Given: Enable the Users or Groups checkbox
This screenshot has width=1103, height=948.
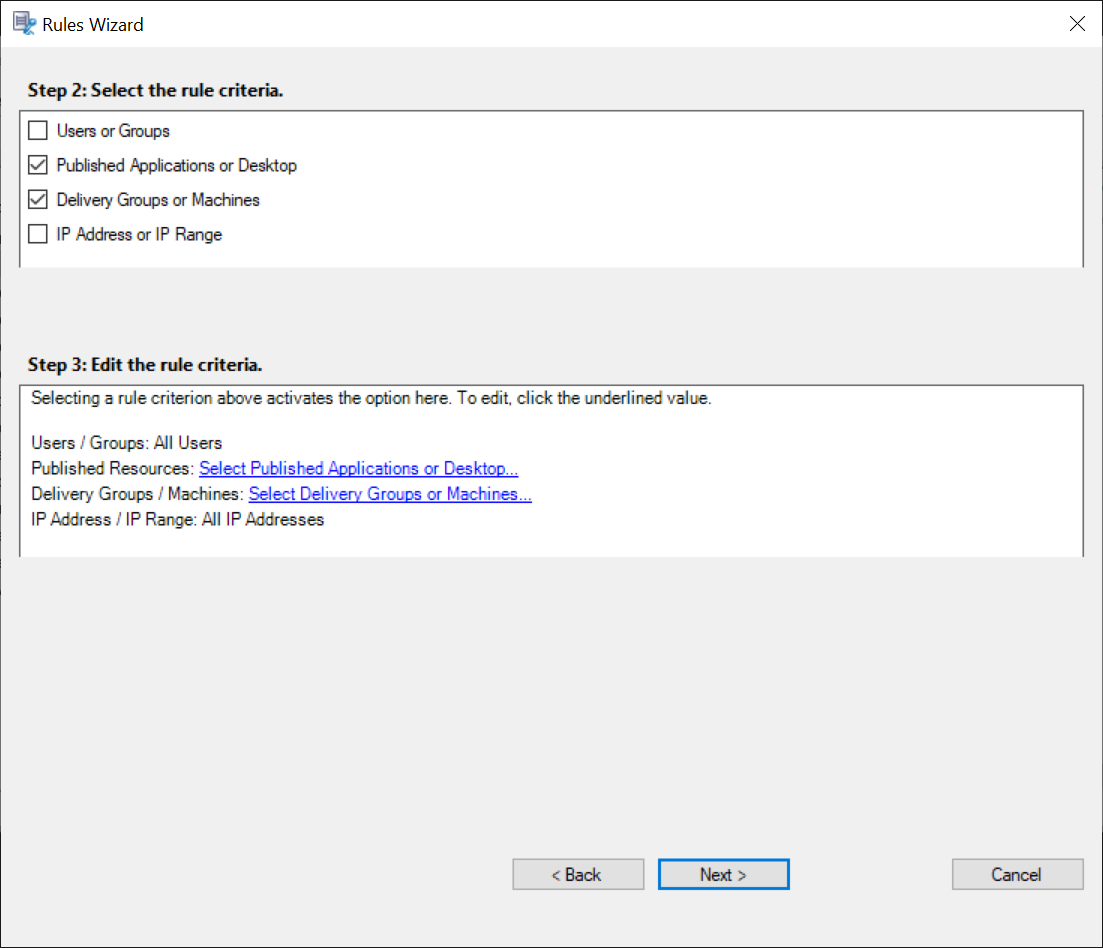Looking at the screenshot, I should [x=38, y=131].
